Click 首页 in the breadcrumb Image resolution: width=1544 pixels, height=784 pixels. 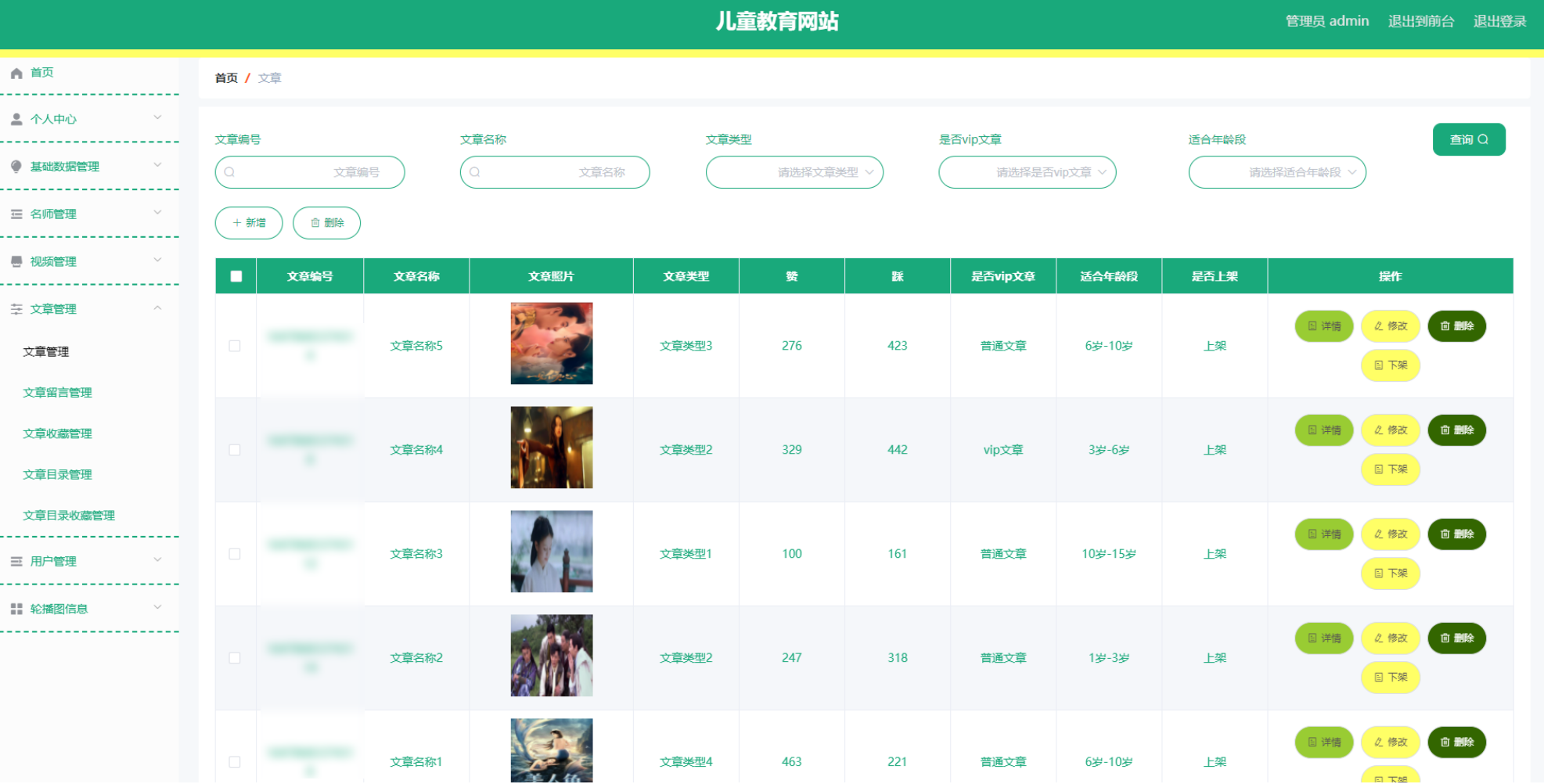point(226,78)
